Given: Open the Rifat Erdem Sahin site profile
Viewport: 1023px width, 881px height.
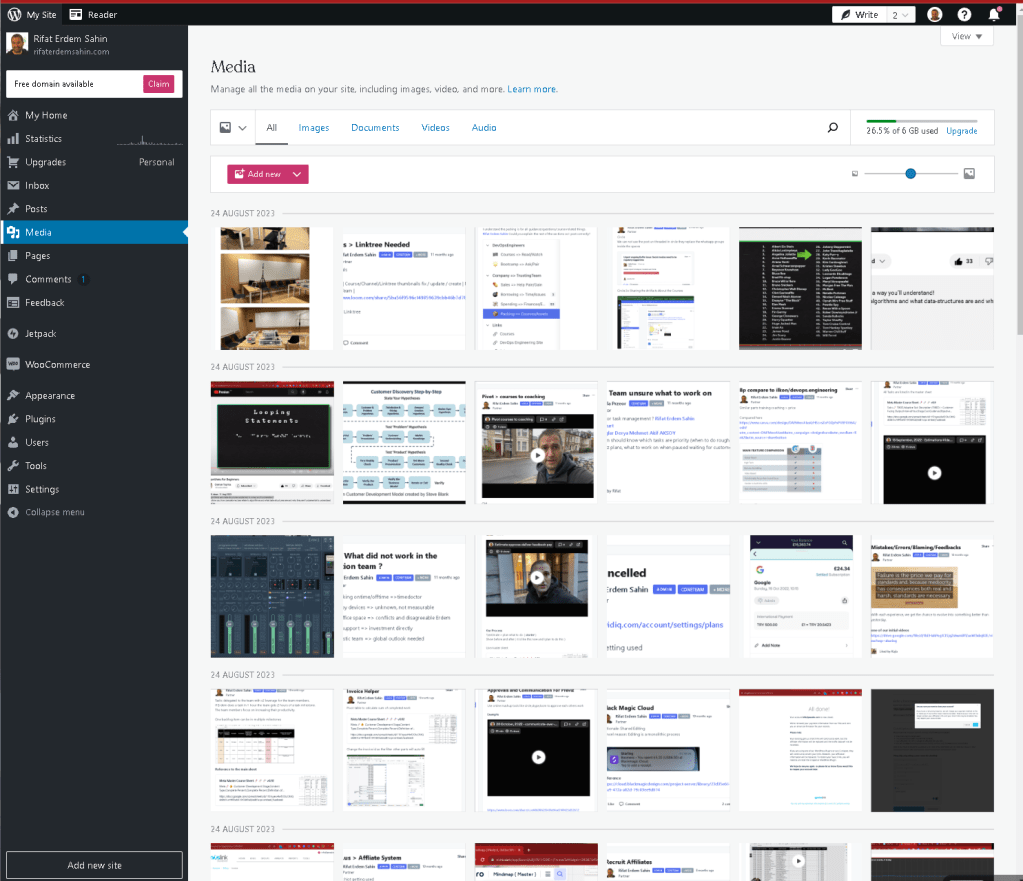Looking at the screenshot, I should 94,44.
